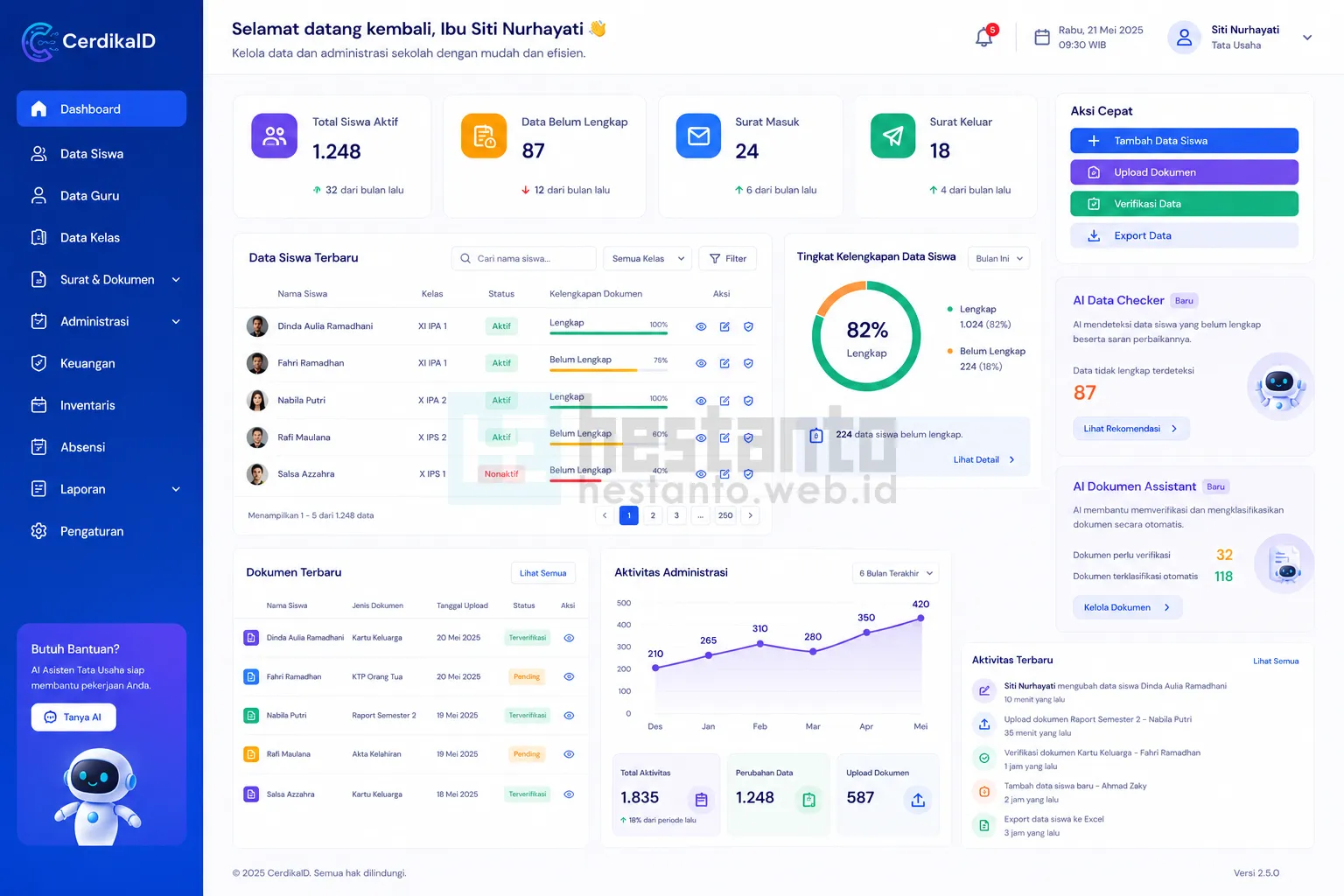Go to previous page of student table
This screenshot has height=896, width=1344.
605,515
